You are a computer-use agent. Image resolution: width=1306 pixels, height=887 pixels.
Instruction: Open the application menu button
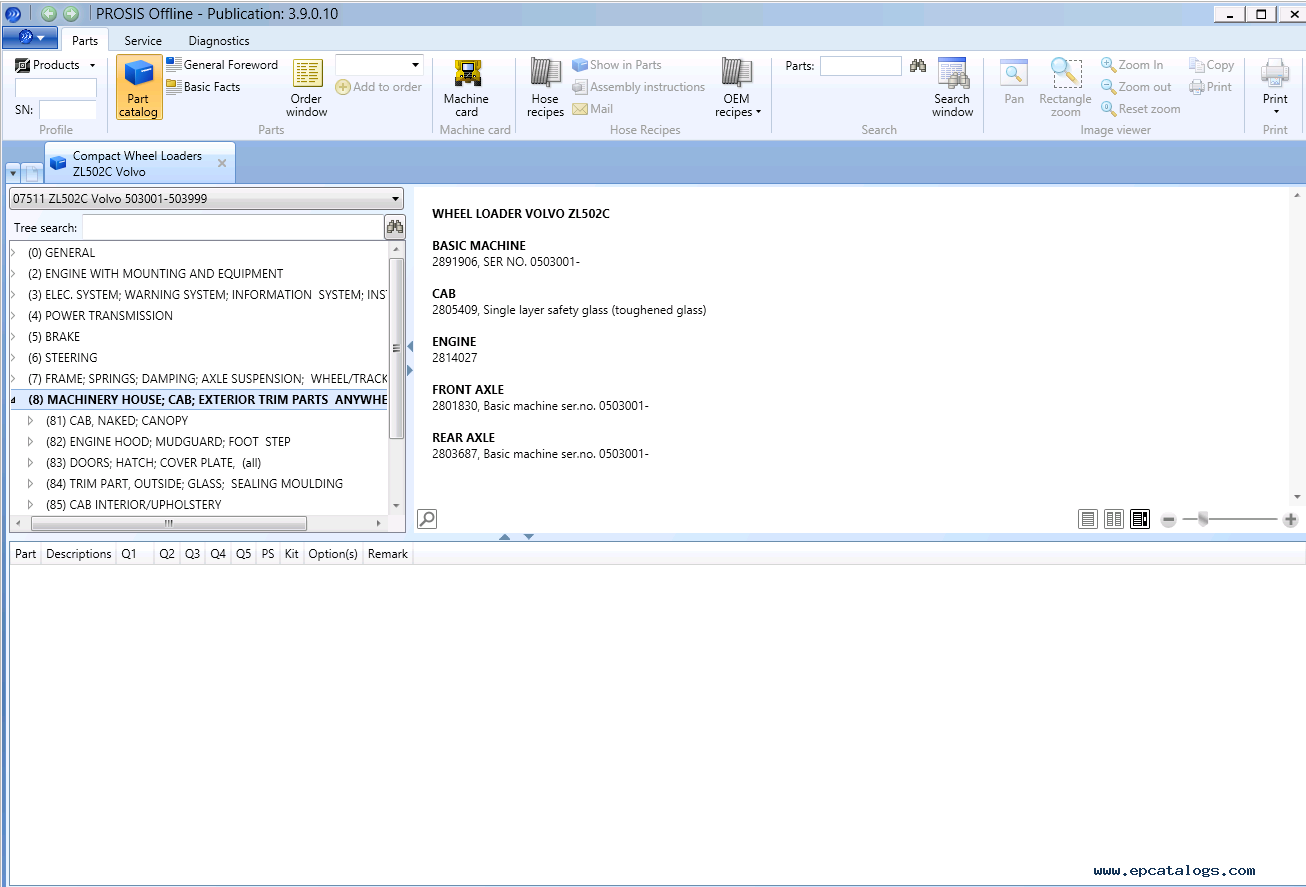pyautogui.click(x=30, y=38)
